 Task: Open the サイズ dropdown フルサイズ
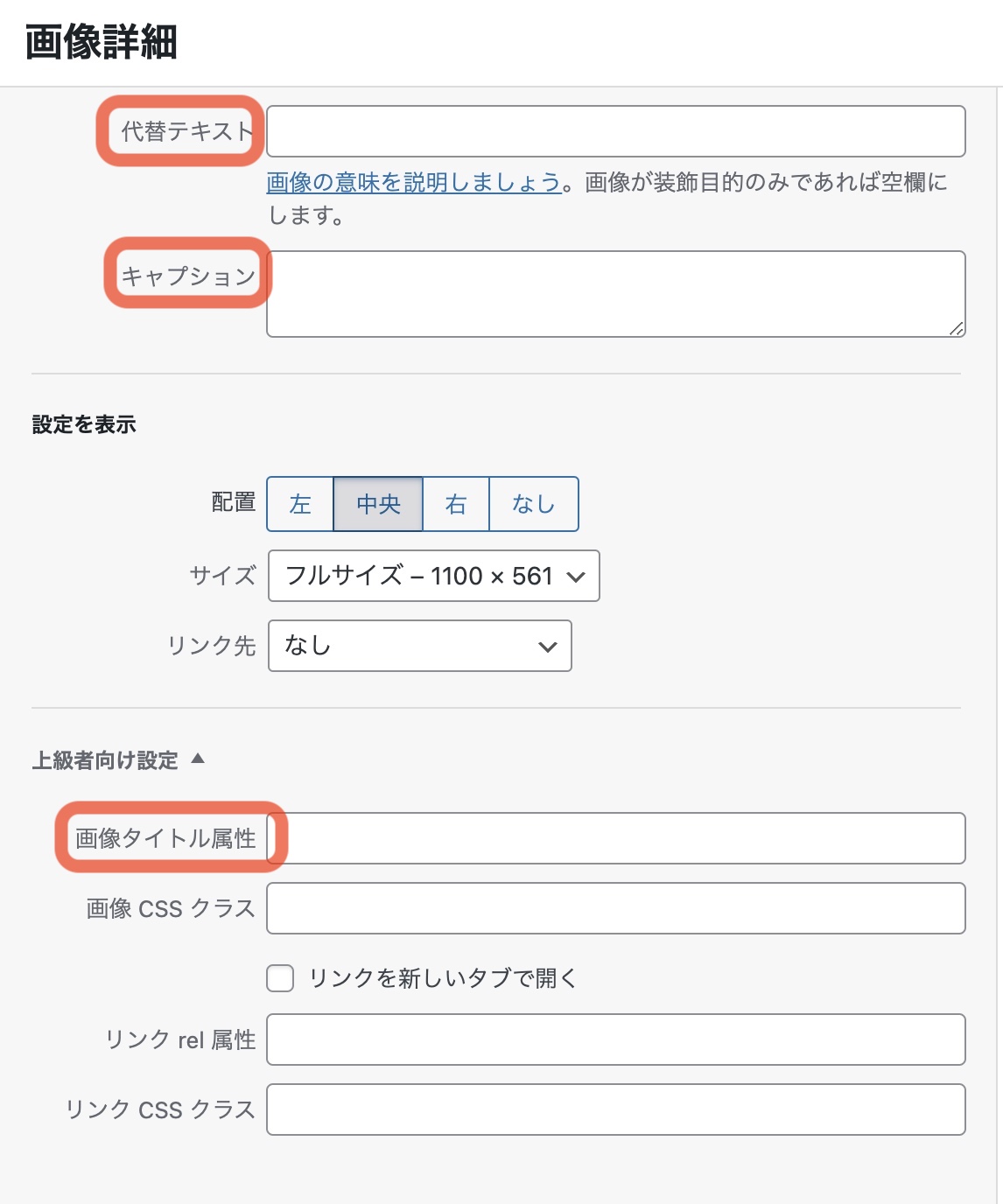(434, 576)
